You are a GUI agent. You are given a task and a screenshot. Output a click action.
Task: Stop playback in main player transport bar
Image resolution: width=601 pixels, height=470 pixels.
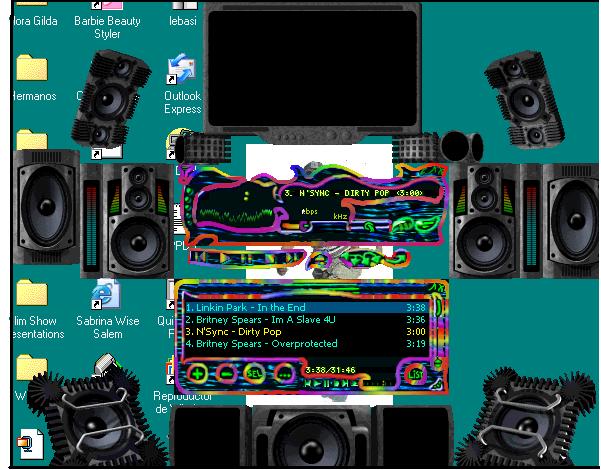click(269, 257)
